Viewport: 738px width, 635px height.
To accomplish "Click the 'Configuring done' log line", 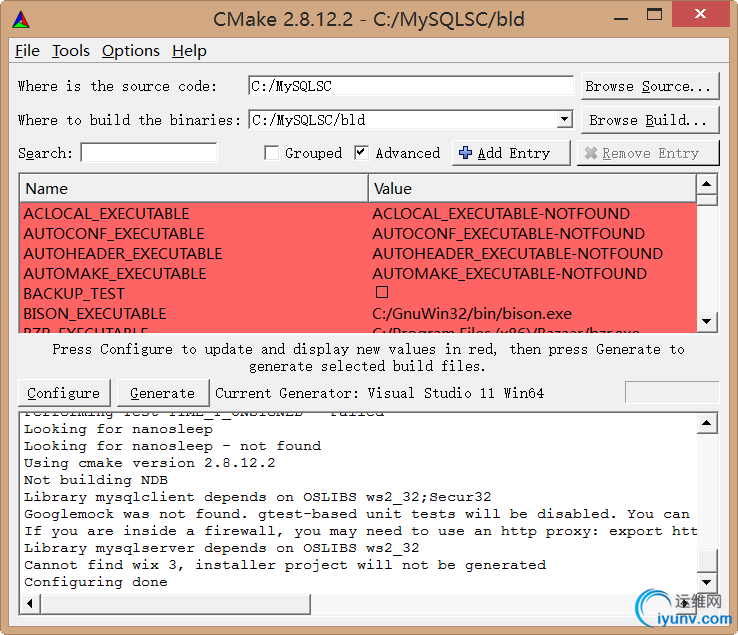I will tap(96, 582).
